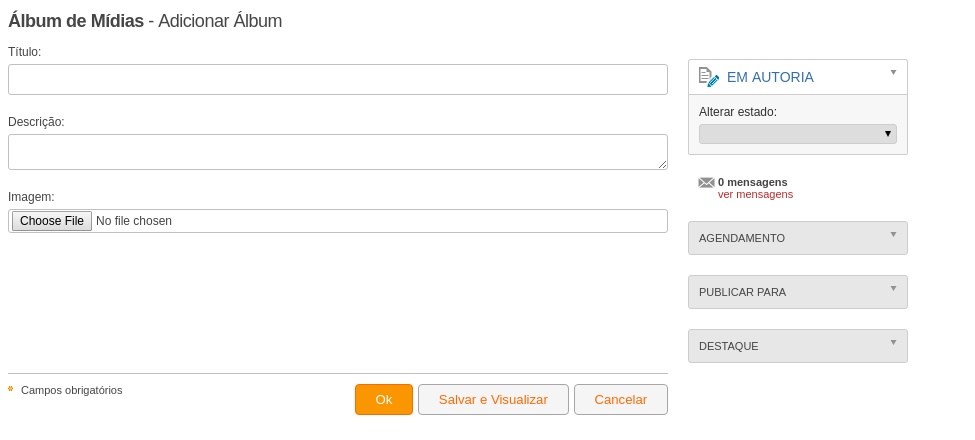Open the ver mensagens link
Image resolution: width=975 pixels, height=440 pixels.
(x=756, y=195)
